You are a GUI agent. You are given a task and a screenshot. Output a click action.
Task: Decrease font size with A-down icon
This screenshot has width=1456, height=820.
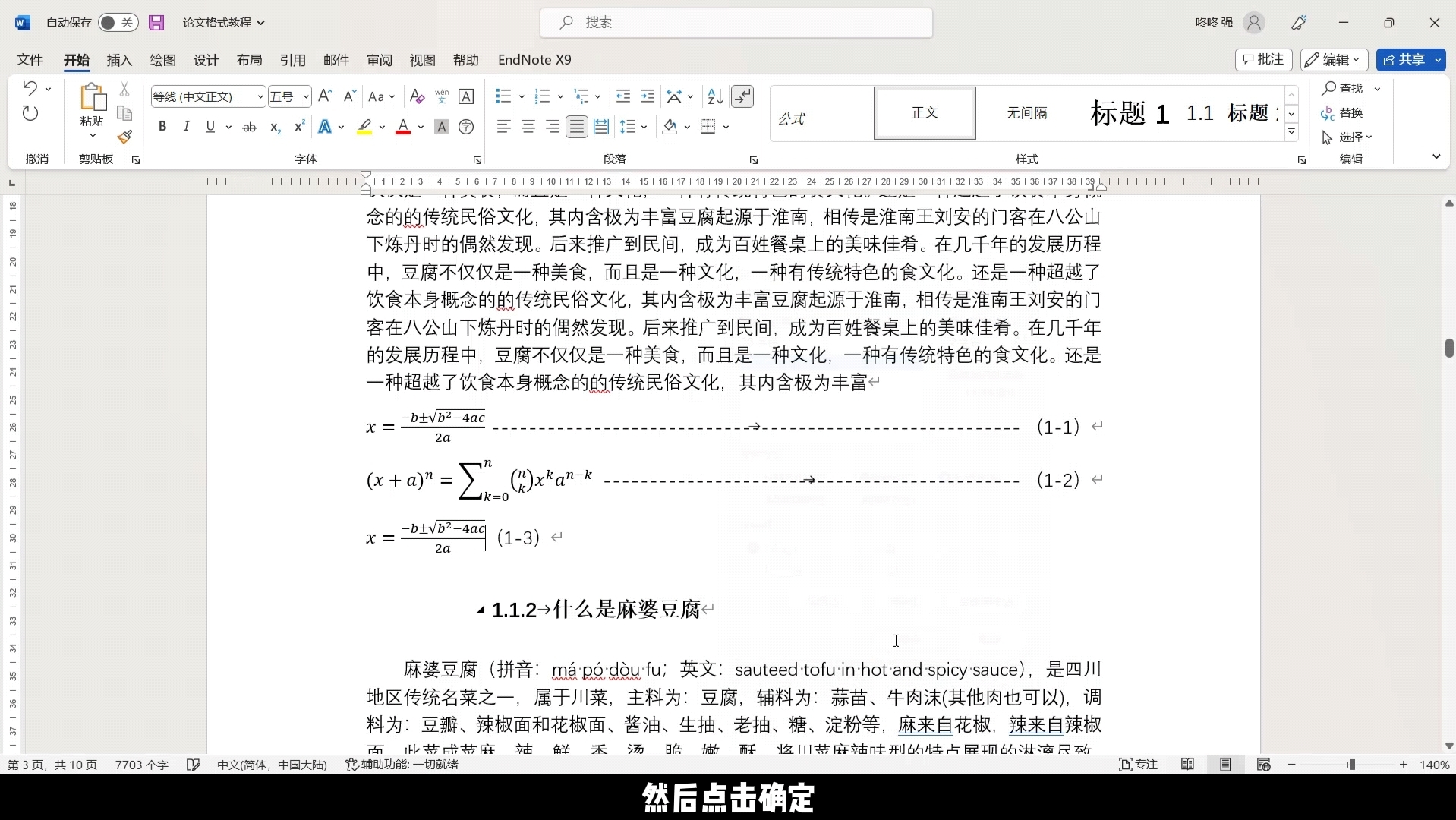[x=349, y=96]
